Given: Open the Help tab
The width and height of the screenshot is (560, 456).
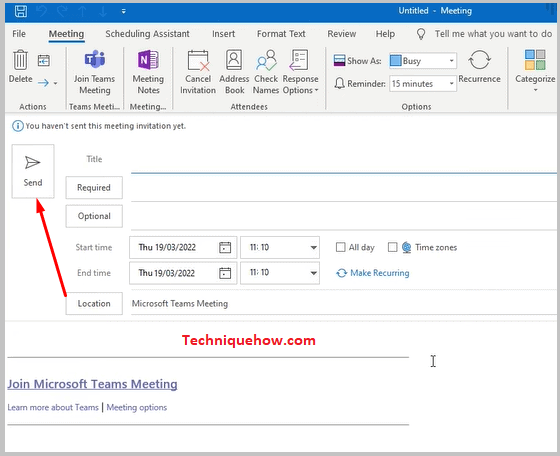Looking at the screenshot, I should (385, 34).
